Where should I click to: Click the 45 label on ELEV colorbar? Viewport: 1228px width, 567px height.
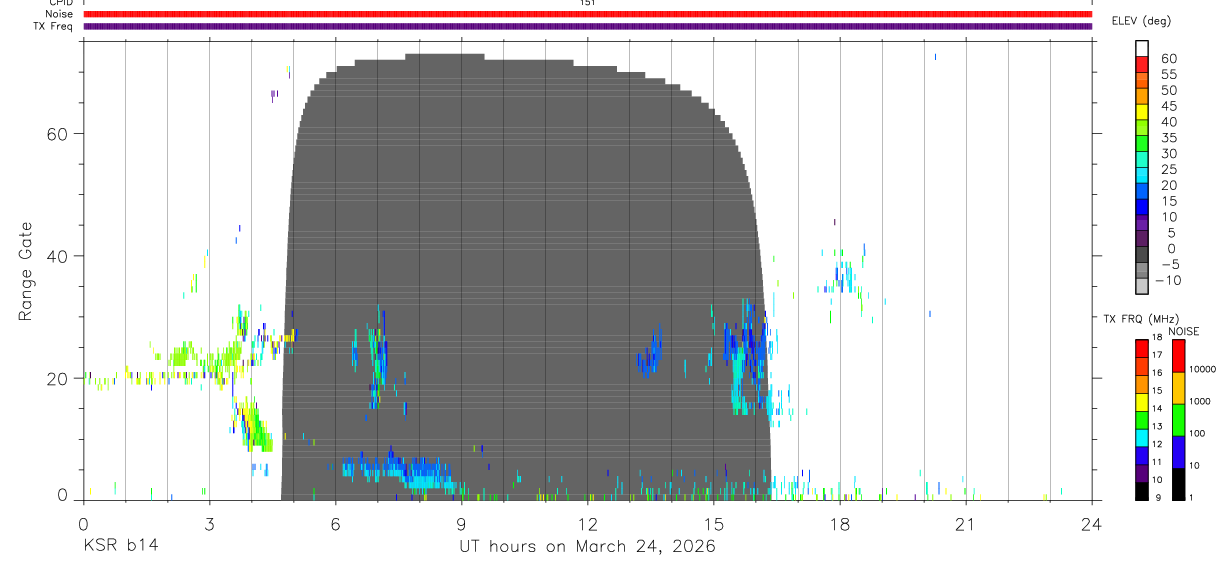1169,106
